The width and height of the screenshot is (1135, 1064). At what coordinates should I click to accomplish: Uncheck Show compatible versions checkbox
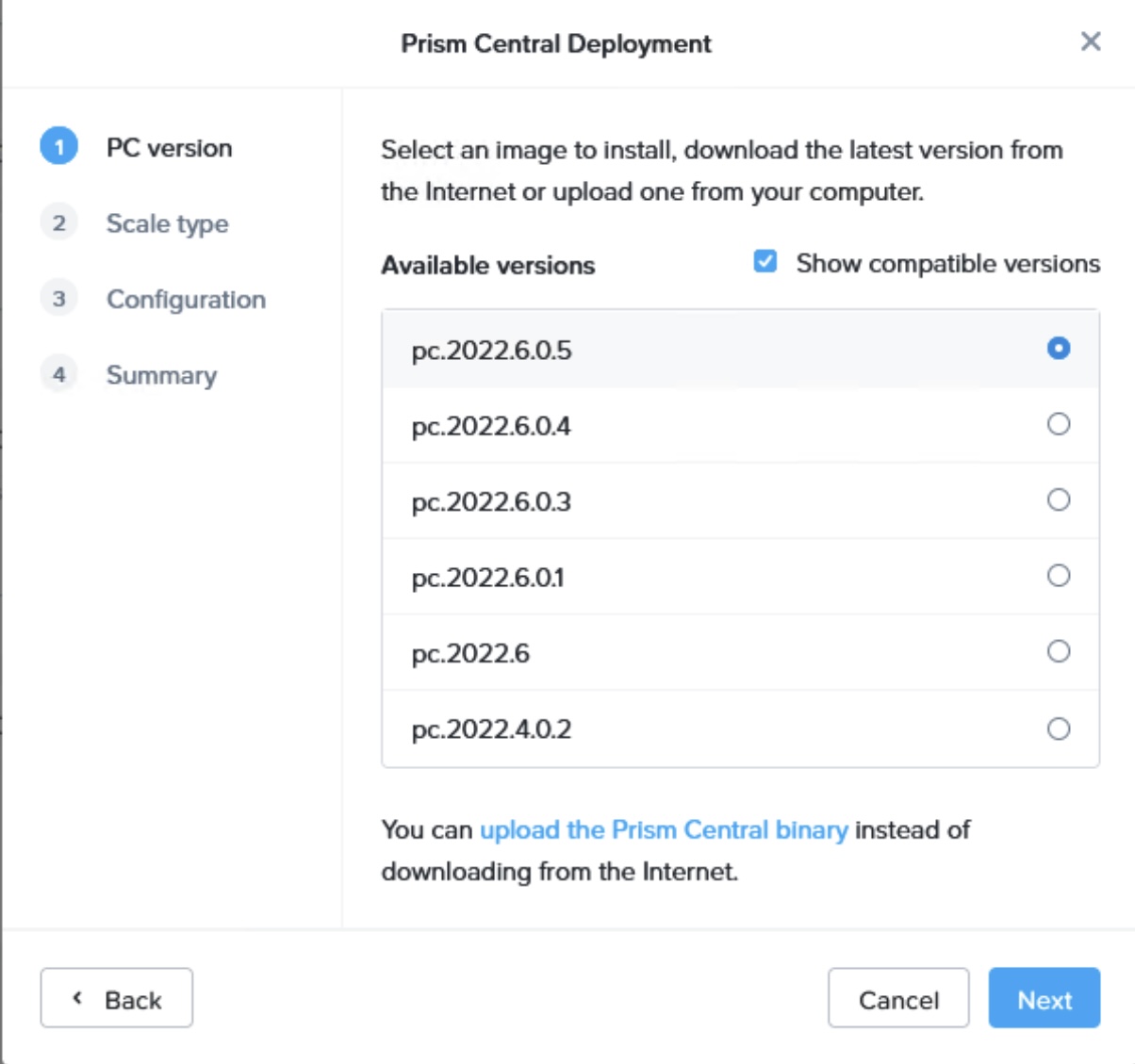pos(765,262)
